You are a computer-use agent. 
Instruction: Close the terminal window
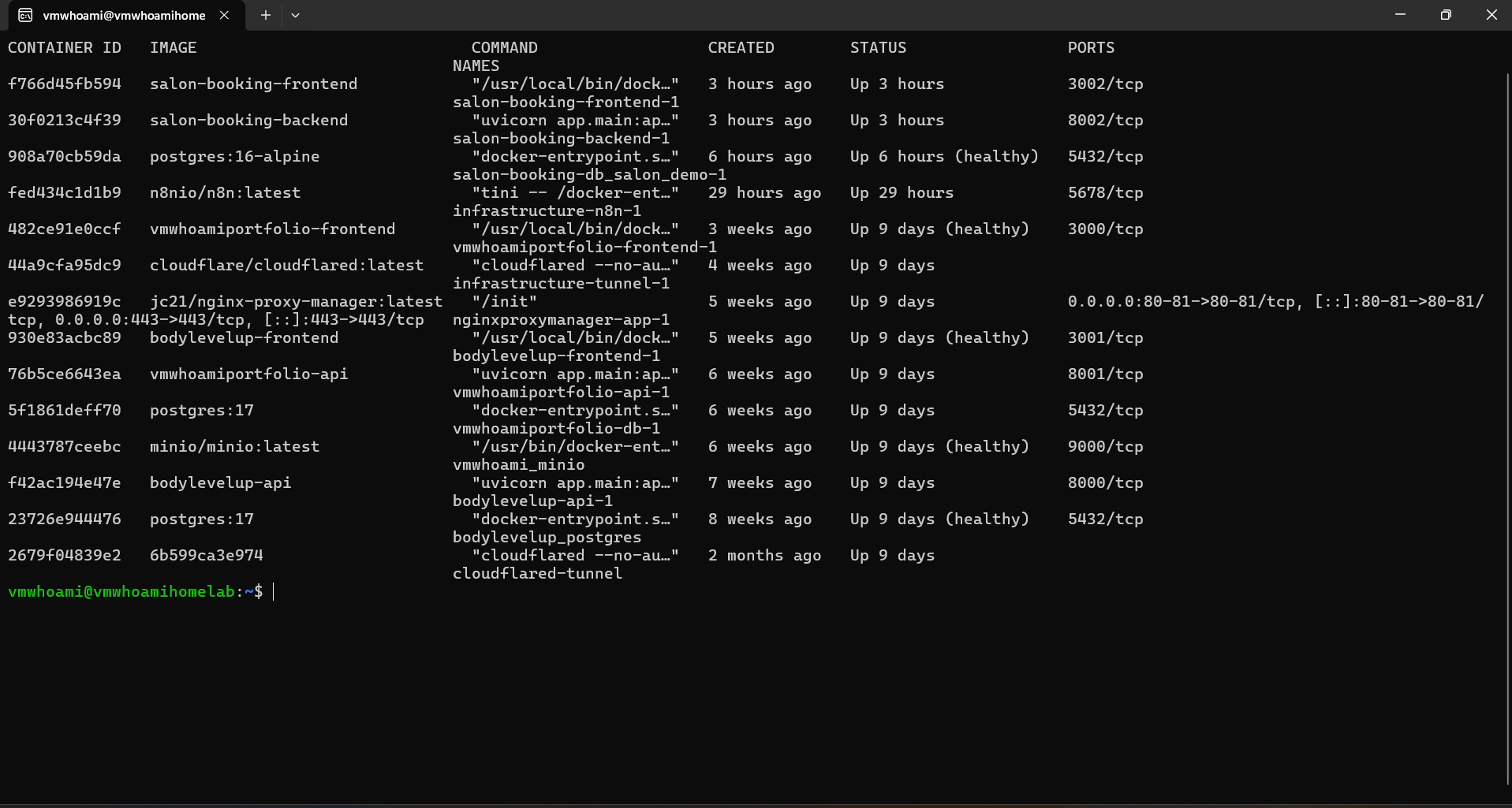(x=1491, y=15)
